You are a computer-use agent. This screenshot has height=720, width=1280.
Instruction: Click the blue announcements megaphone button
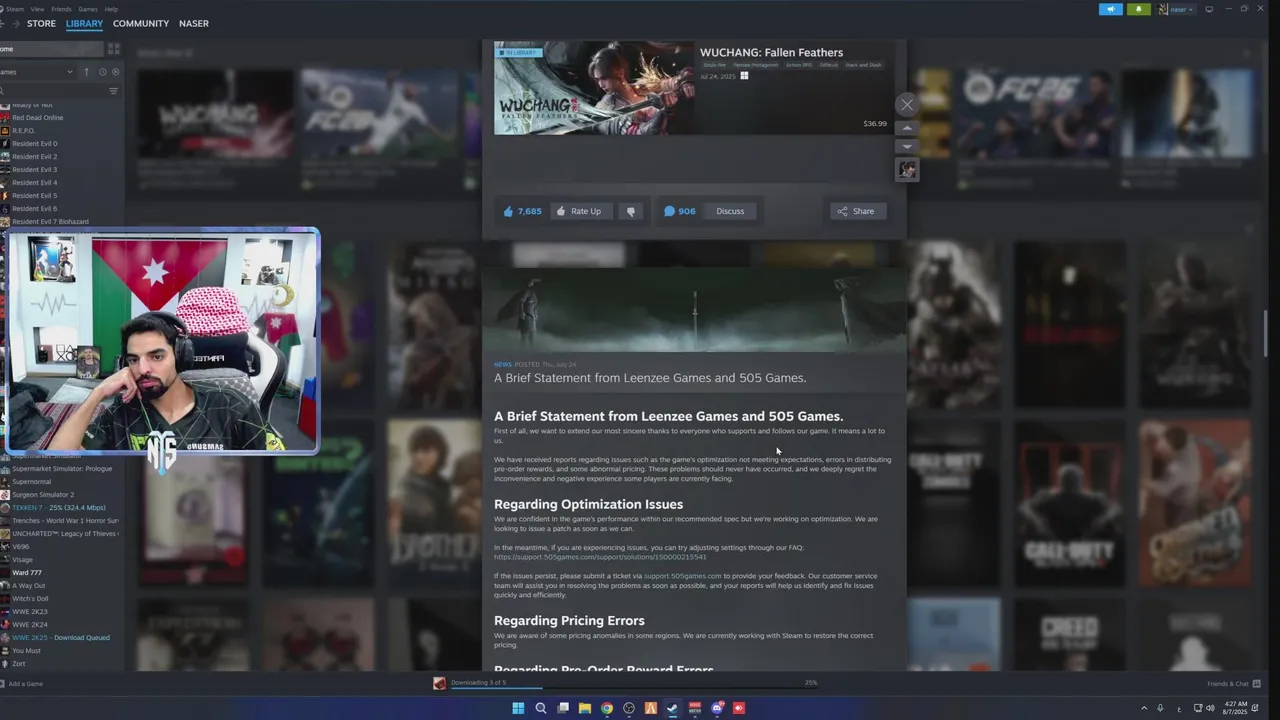click(x=1111, y=9)
